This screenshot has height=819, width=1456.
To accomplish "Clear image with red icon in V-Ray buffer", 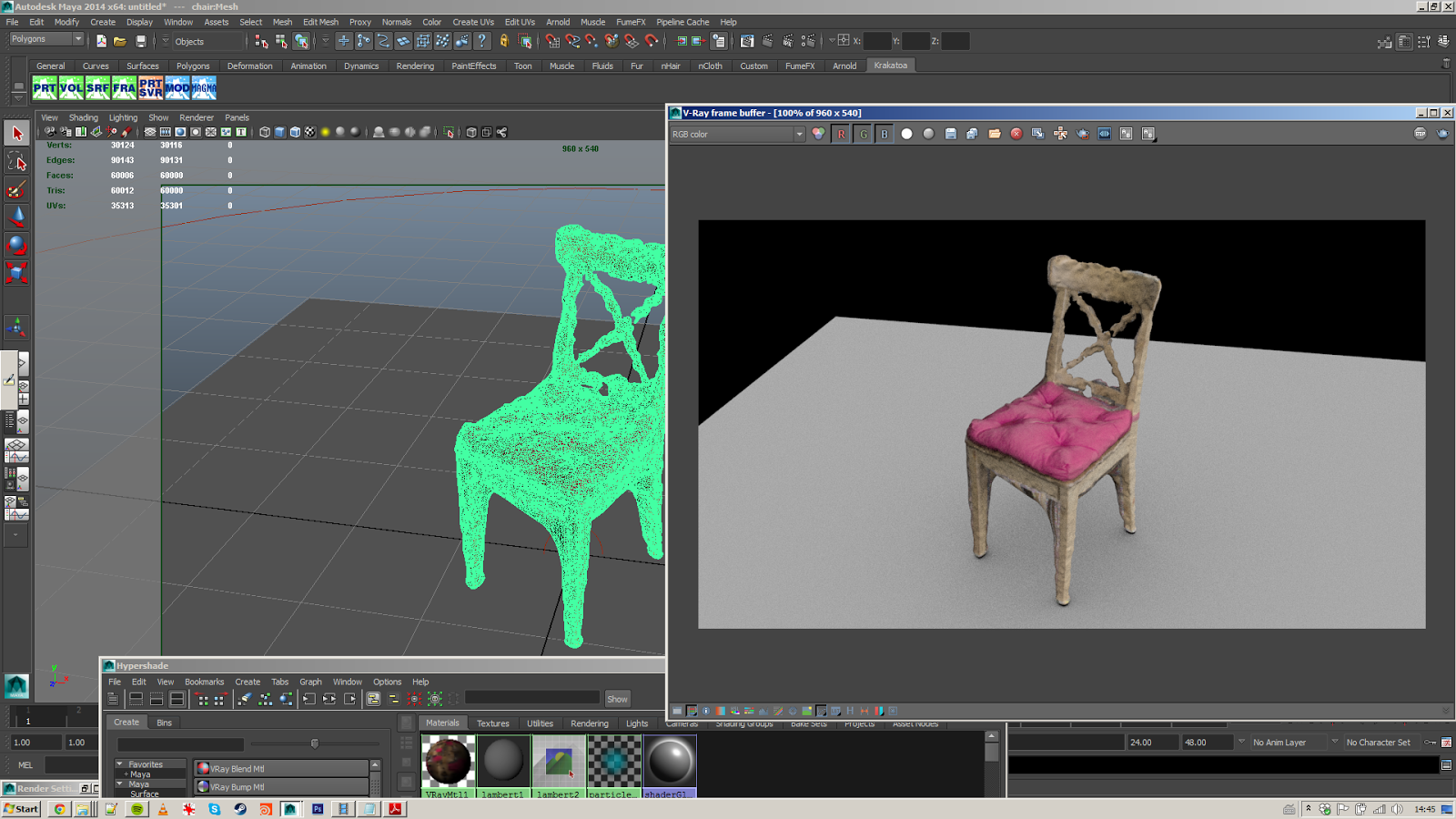I will [x=1016, y=134].
